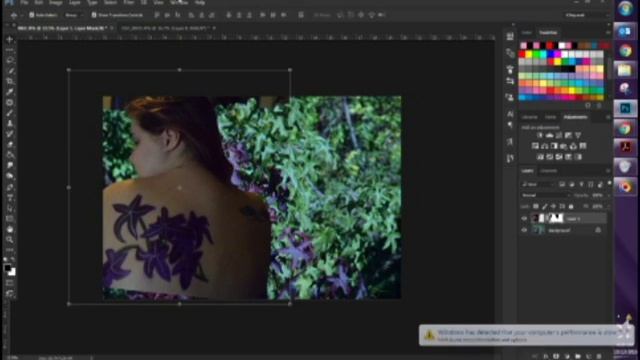Click the Photoshop taskbar icon

point(625,108)
